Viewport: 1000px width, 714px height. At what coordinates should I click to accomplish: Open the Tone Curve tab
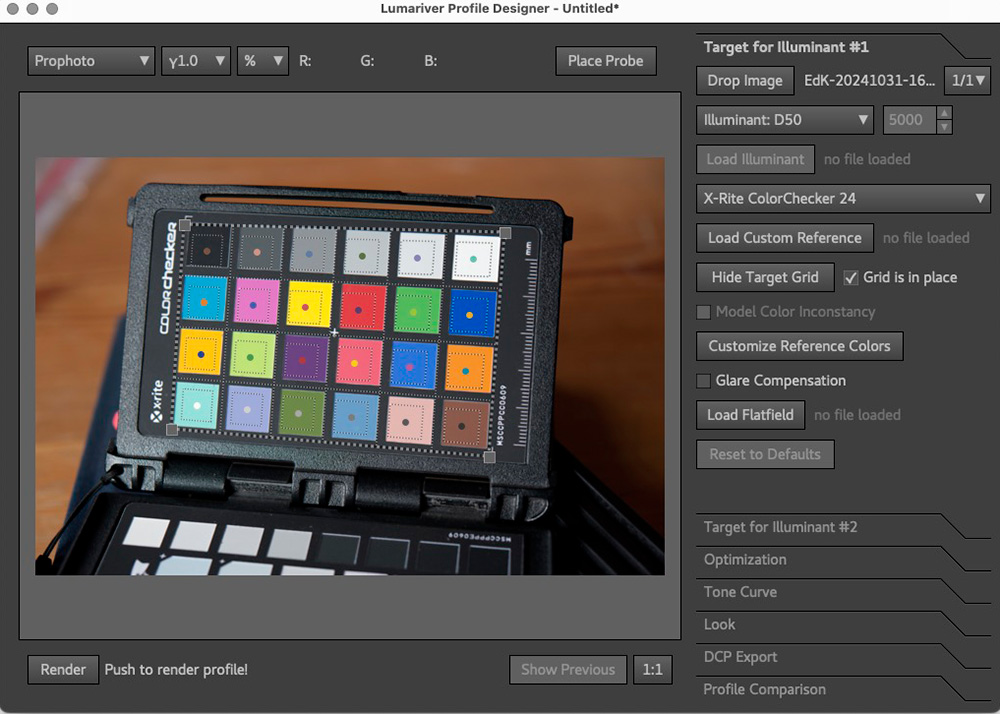[740, 592]
